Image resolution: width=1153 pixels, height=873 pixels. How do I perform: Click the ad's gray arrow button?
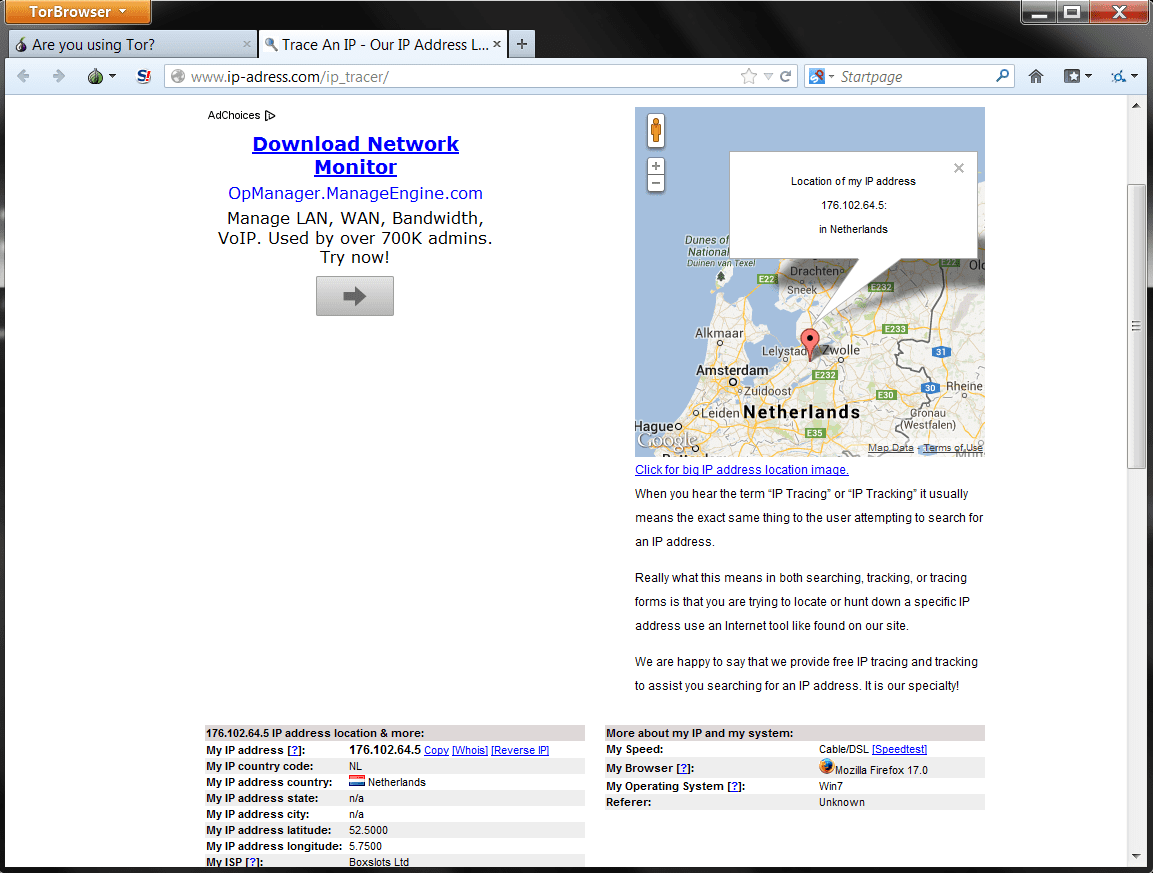click(x=354, y=296)
